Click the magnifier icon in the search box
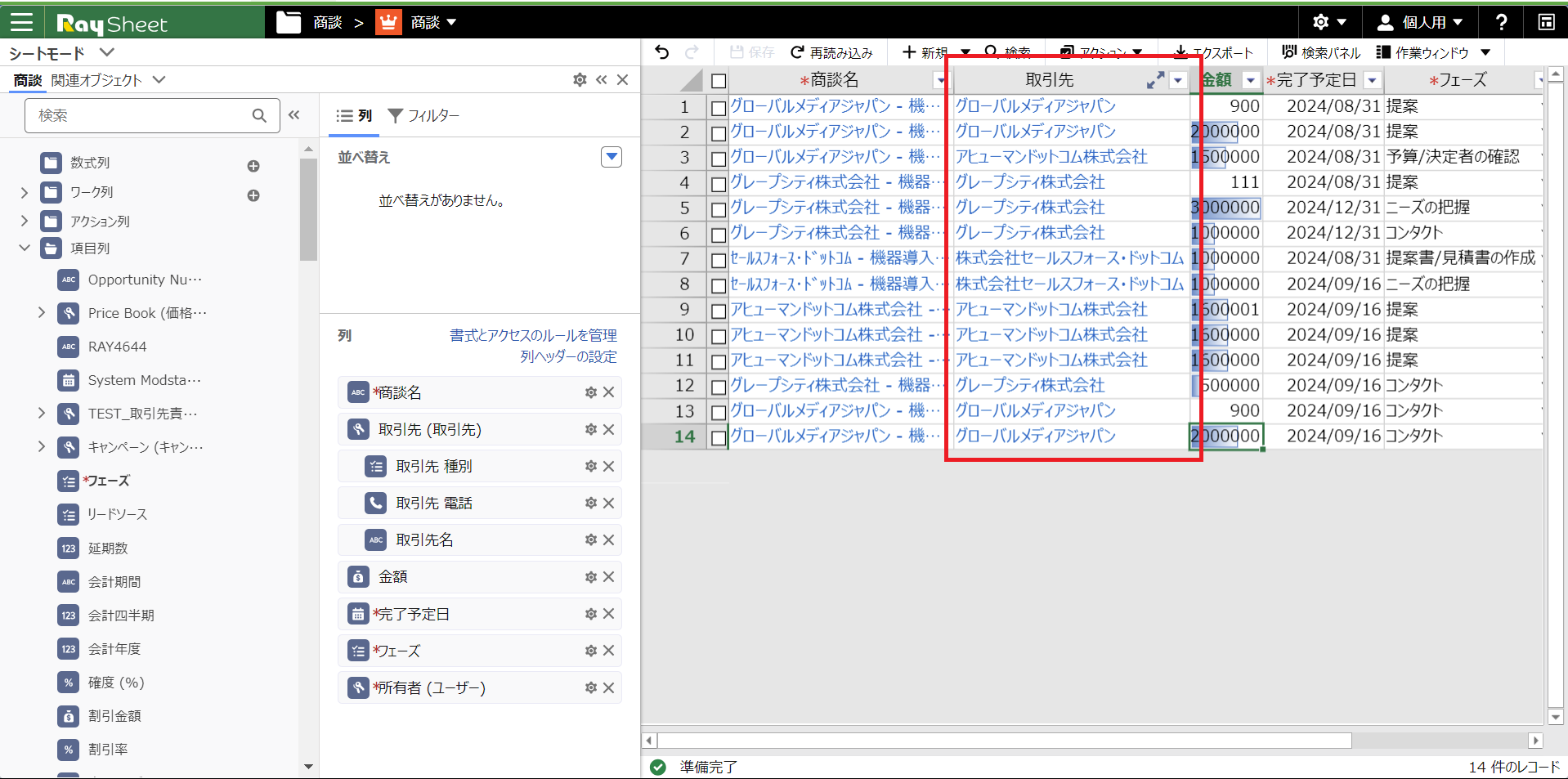Screen dimensions: 1568x779 click(x=259, y=116)
